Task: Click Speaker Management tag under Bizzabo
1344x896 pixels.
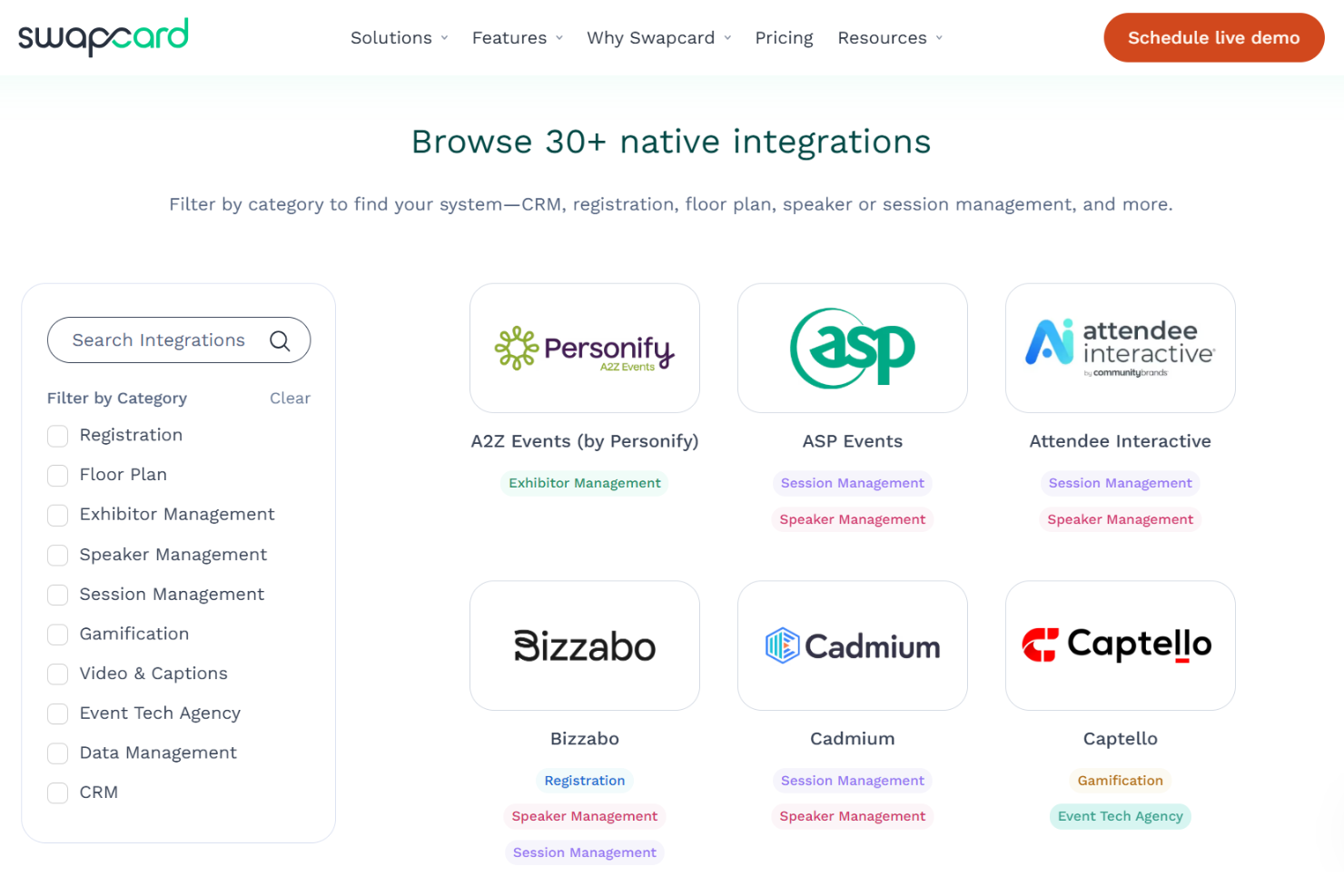Action: pyautogui.click(x=585, y=816)
